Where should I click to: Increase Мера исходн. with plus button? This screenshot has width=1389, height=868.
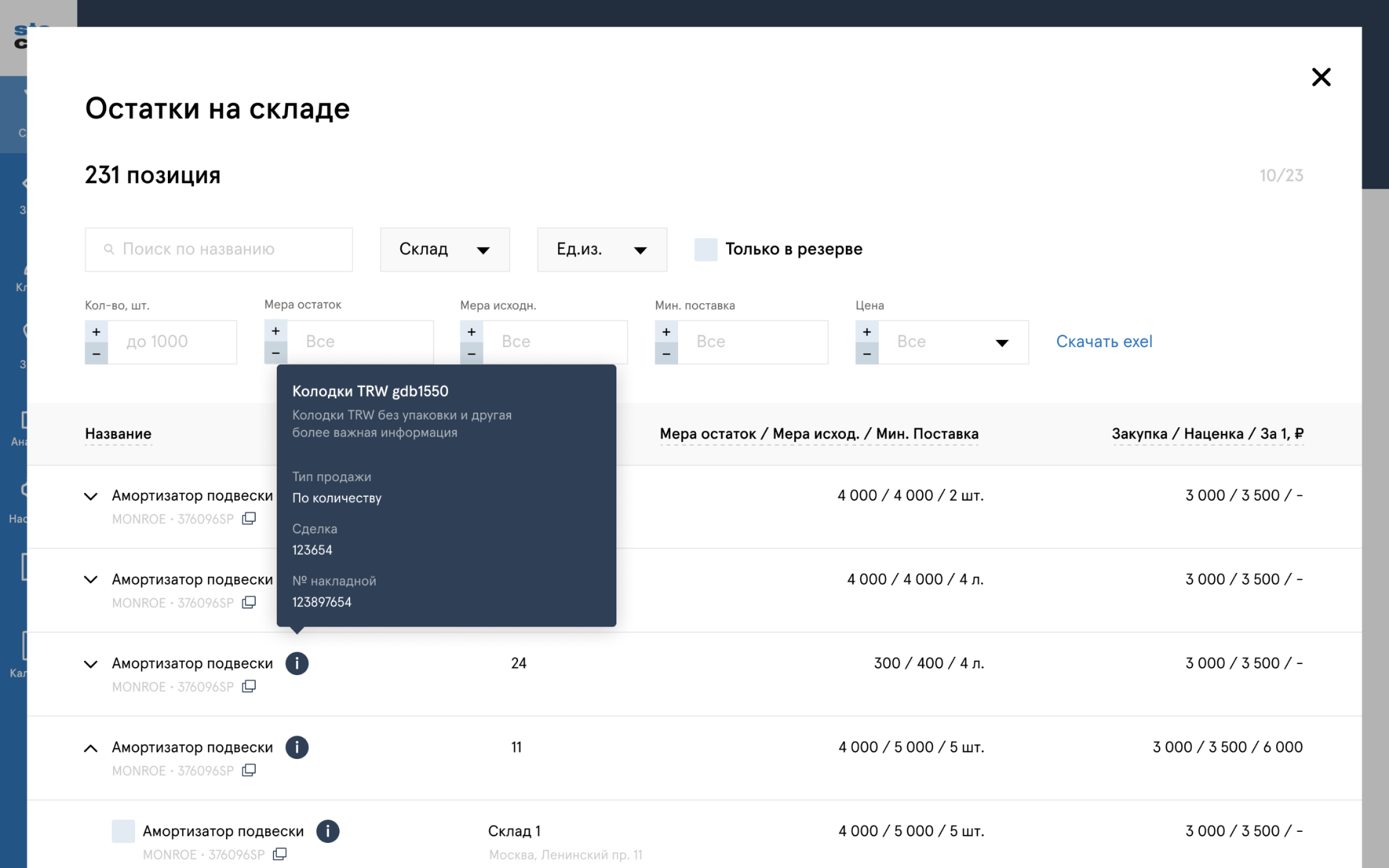pos(471,332)
